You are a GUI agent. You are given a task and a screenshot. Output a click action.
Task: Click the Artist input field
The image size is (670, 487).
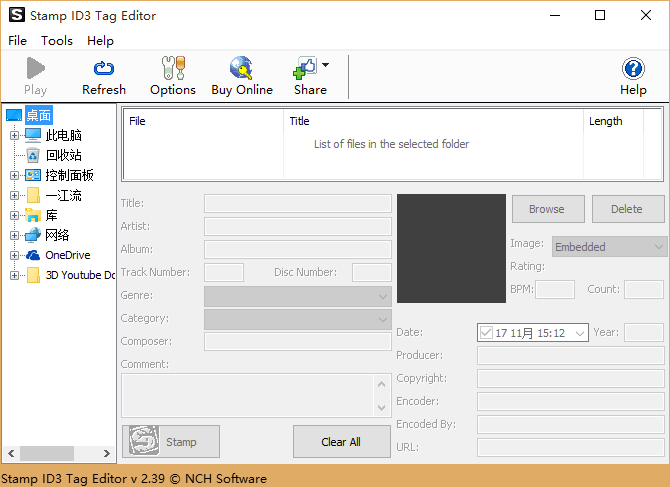[x=298, y=226]
